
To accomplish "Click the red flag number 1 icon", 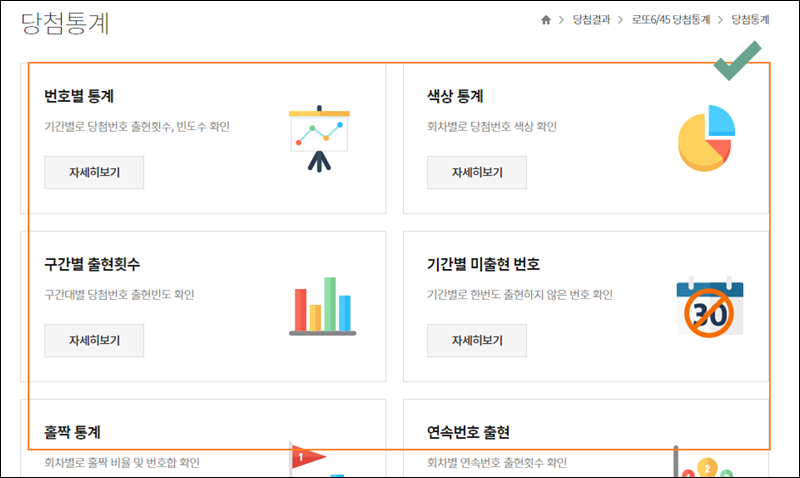I will click(308, 458).
